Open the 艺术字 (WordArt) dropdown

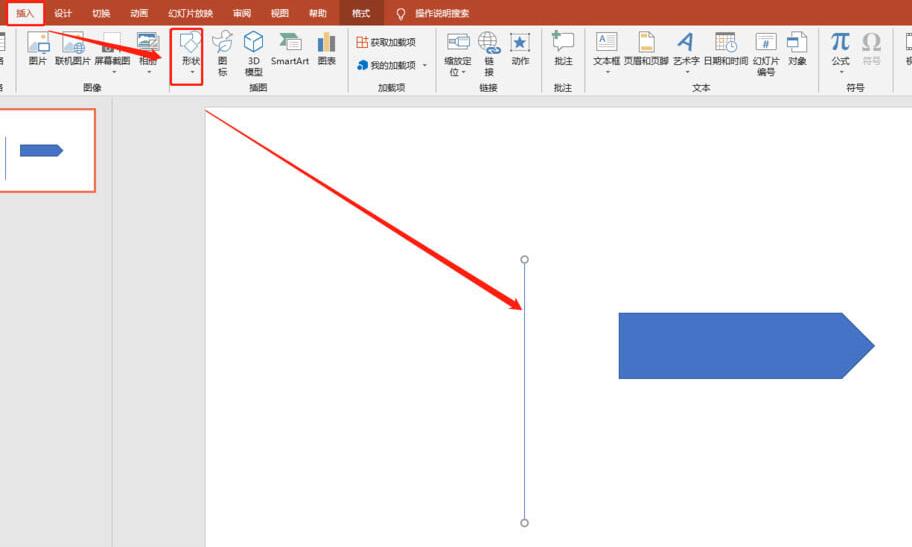[x=686, y=72]
